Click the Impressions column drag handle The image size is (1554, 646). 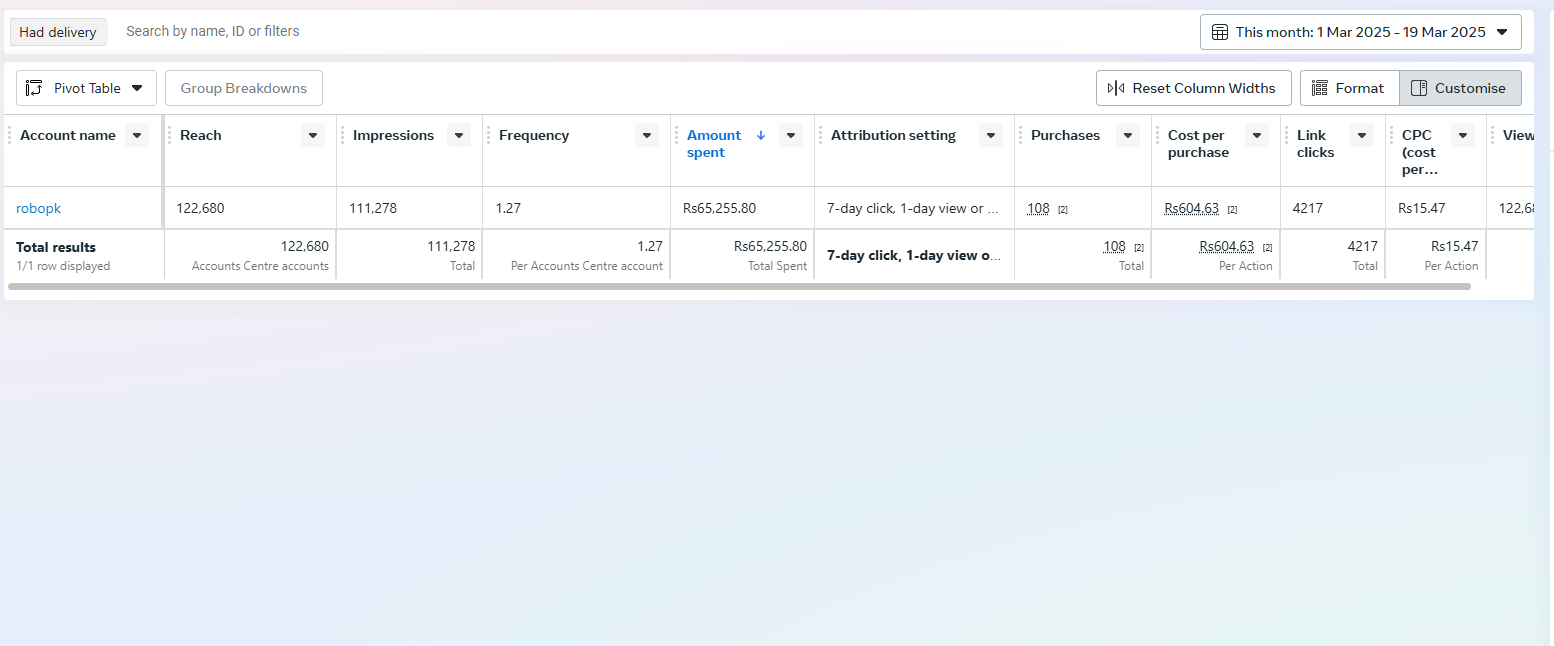(x=342, y=135)
